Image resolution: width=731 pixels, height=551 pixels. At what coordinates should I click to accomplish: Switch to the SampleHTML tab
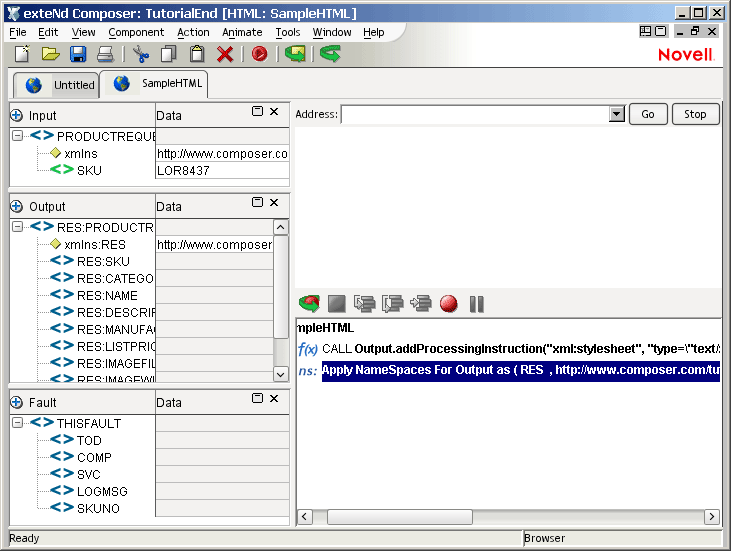coord(154,83)
